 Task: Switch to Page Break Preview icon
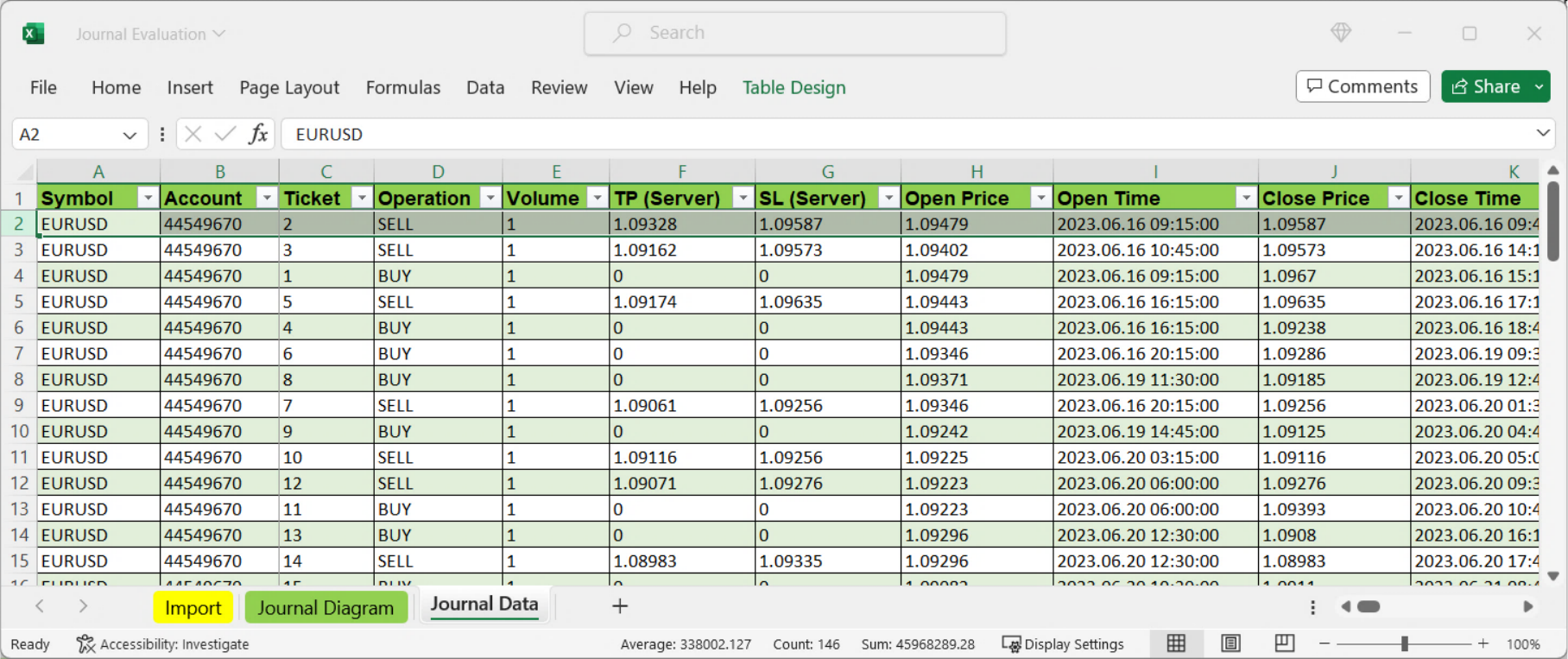(1285, 643)
